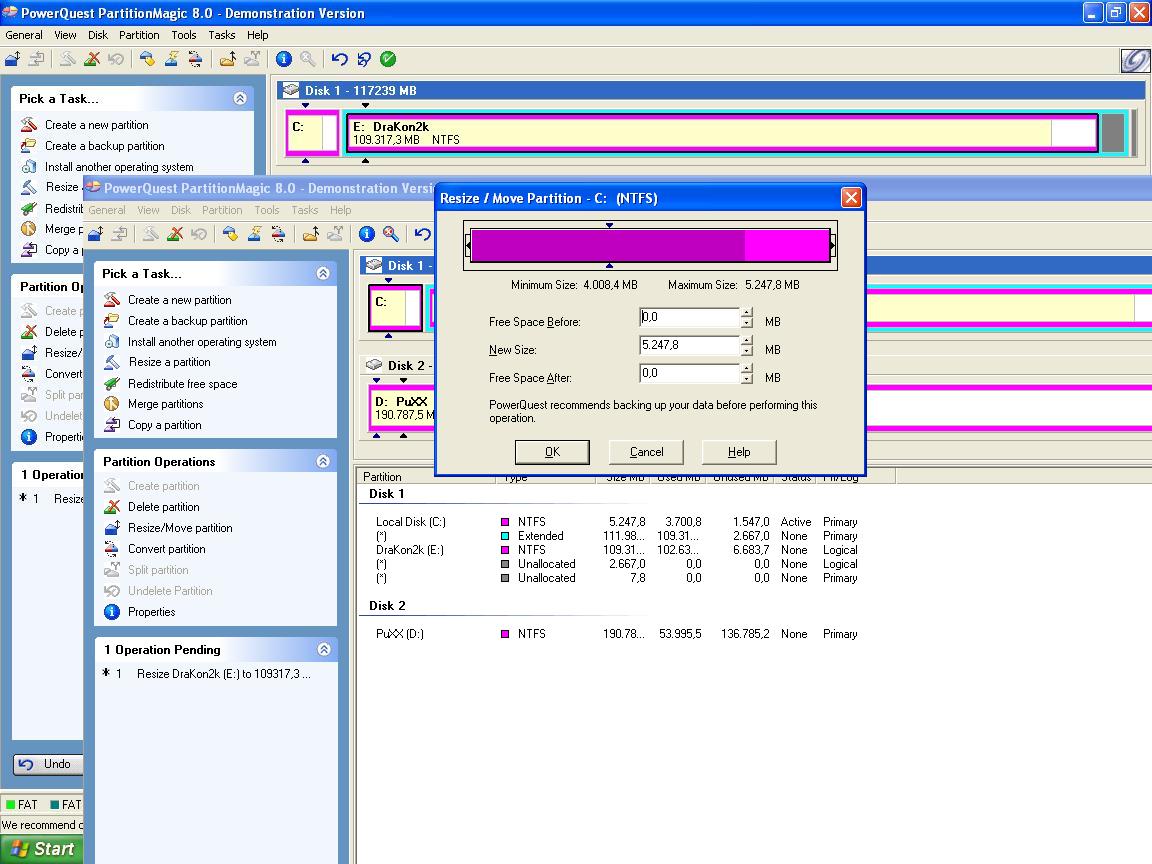This screenshot has height=864, width=1152.
Task: Click Undo button in outer window
Action: coord(47,764)
